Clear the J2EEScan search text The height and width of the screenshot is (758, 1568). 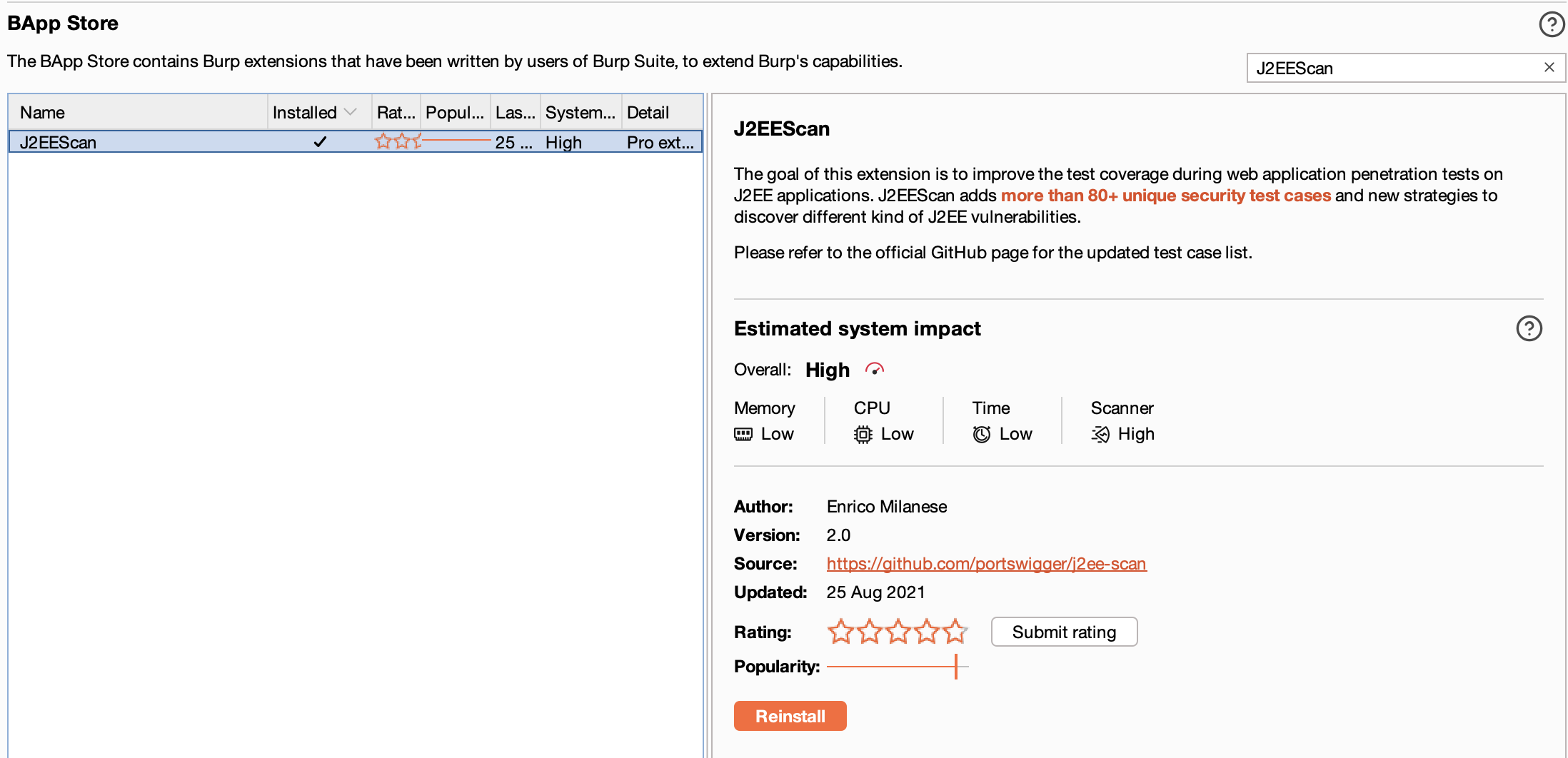click(1549, 68)
